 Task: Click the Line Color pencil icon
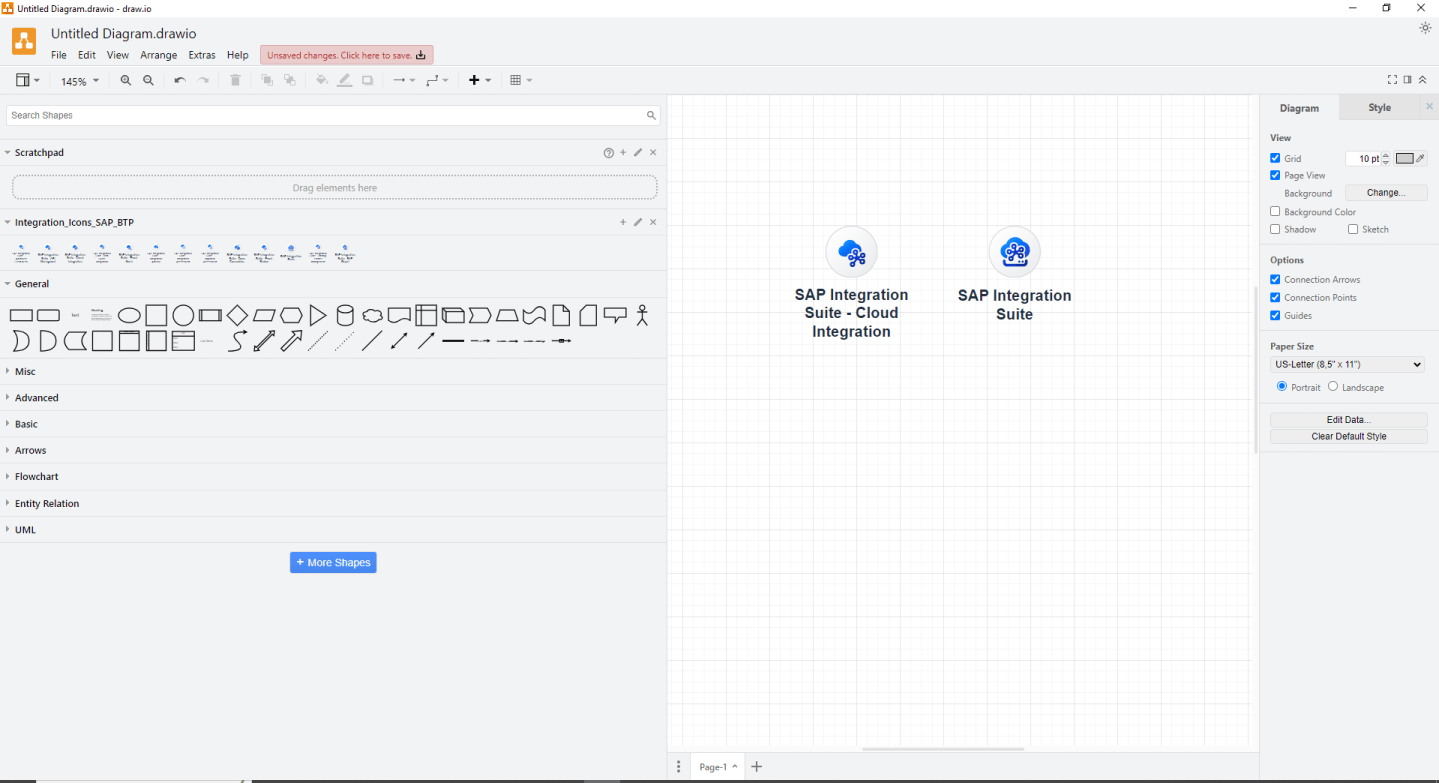tap(344, 81)
